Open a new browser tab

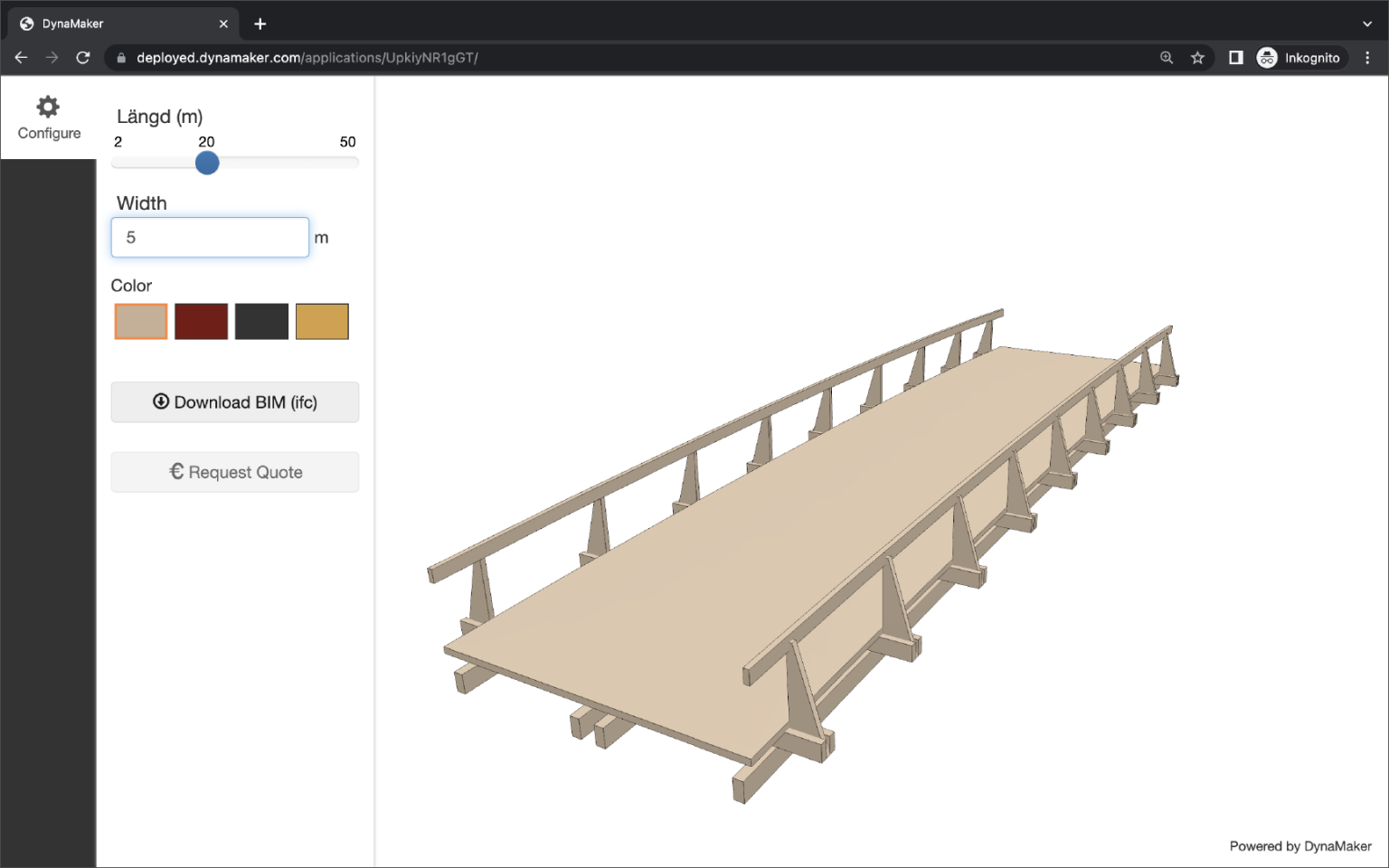tap(260, 24)
